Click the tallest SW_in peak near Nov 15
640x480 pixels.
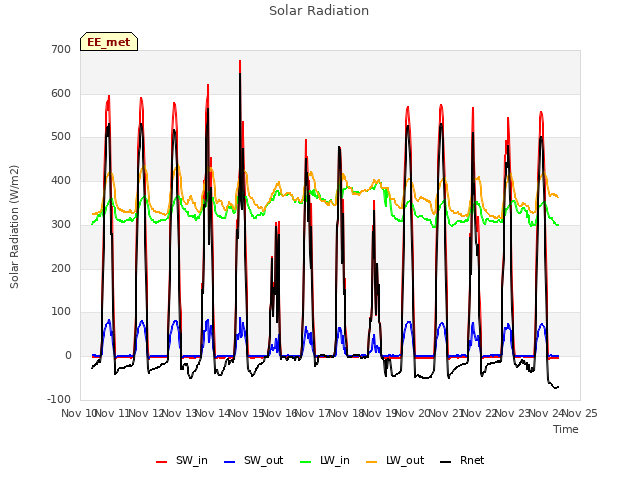pos(240,61)
